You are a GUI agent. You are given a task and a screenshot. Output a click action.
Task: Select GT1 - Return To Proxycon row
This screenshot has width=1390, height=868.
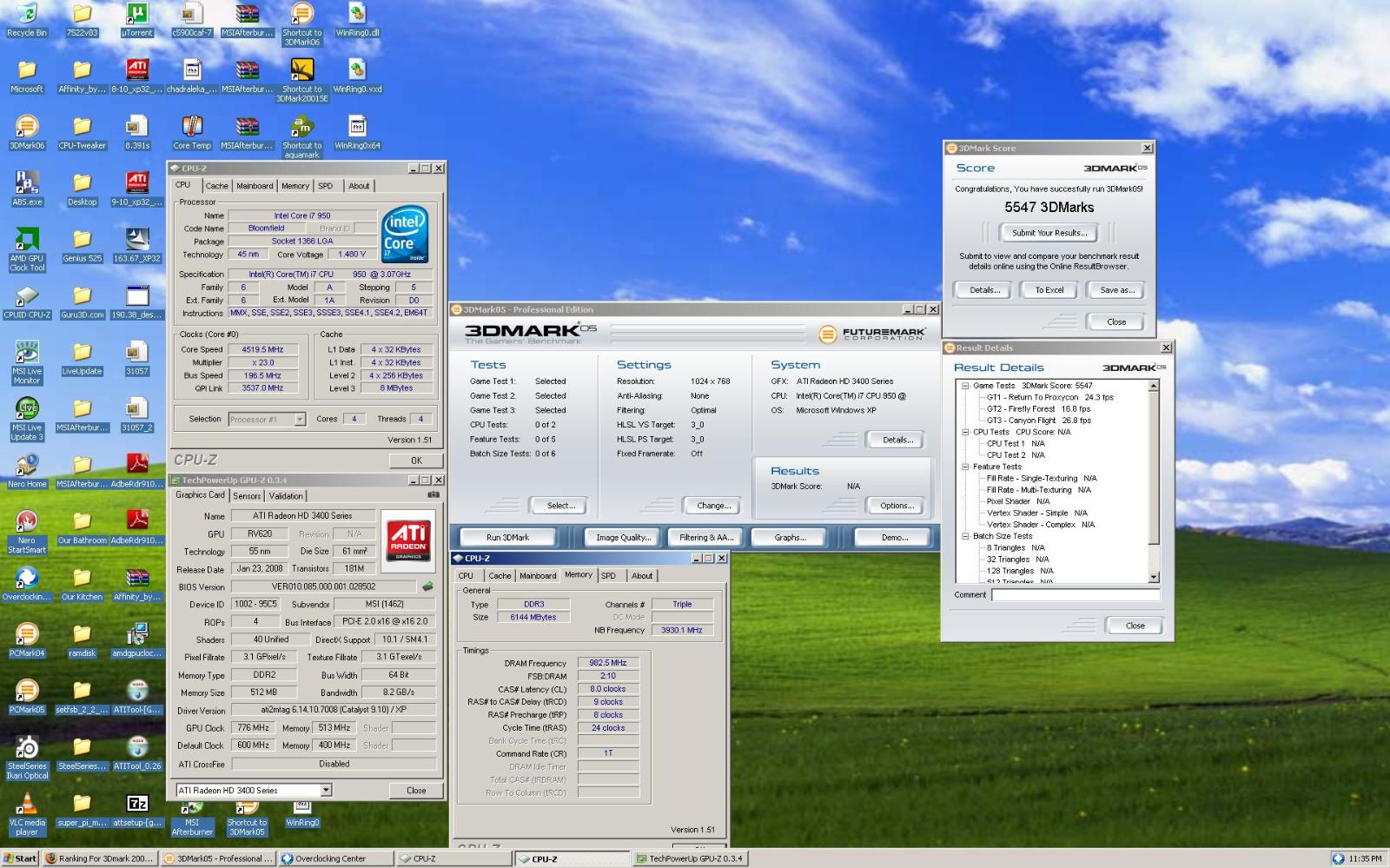(x=1049, y=397)
